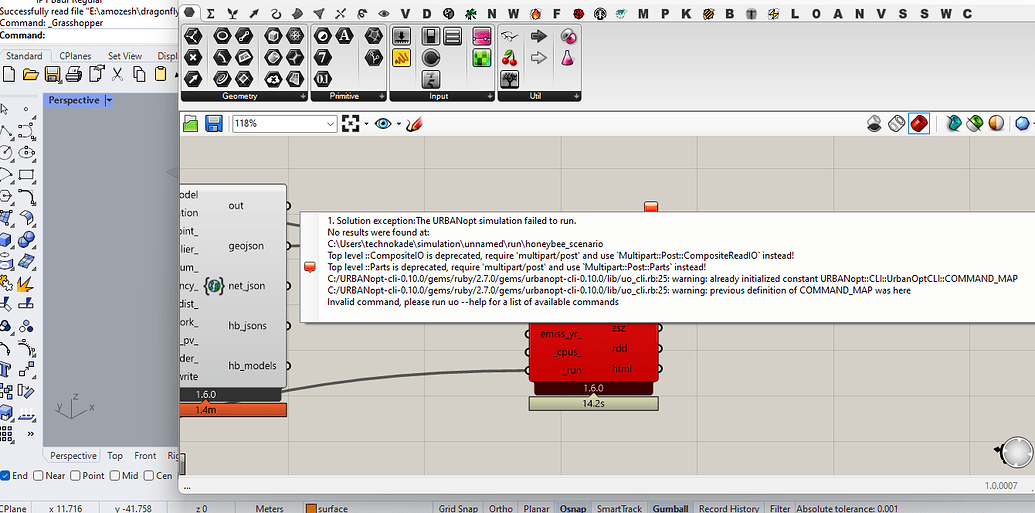Open the Params tab in the Grasshopper ribbon
The image size is (1035, 513).
190,13
